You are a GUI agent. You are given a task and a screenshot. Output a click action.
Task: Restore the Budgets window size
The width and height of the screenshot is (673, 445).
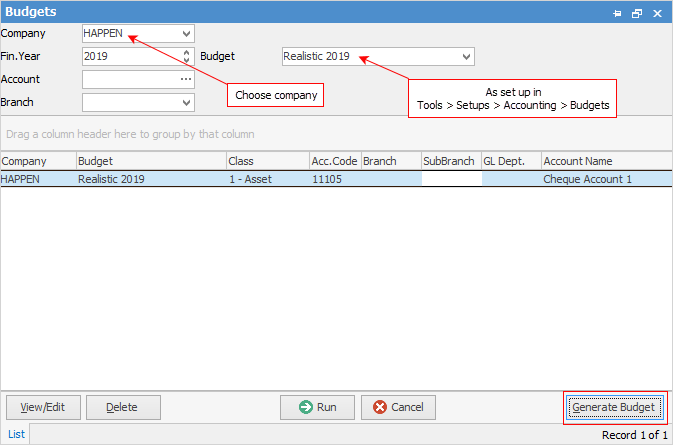click(x=637, y=13)
